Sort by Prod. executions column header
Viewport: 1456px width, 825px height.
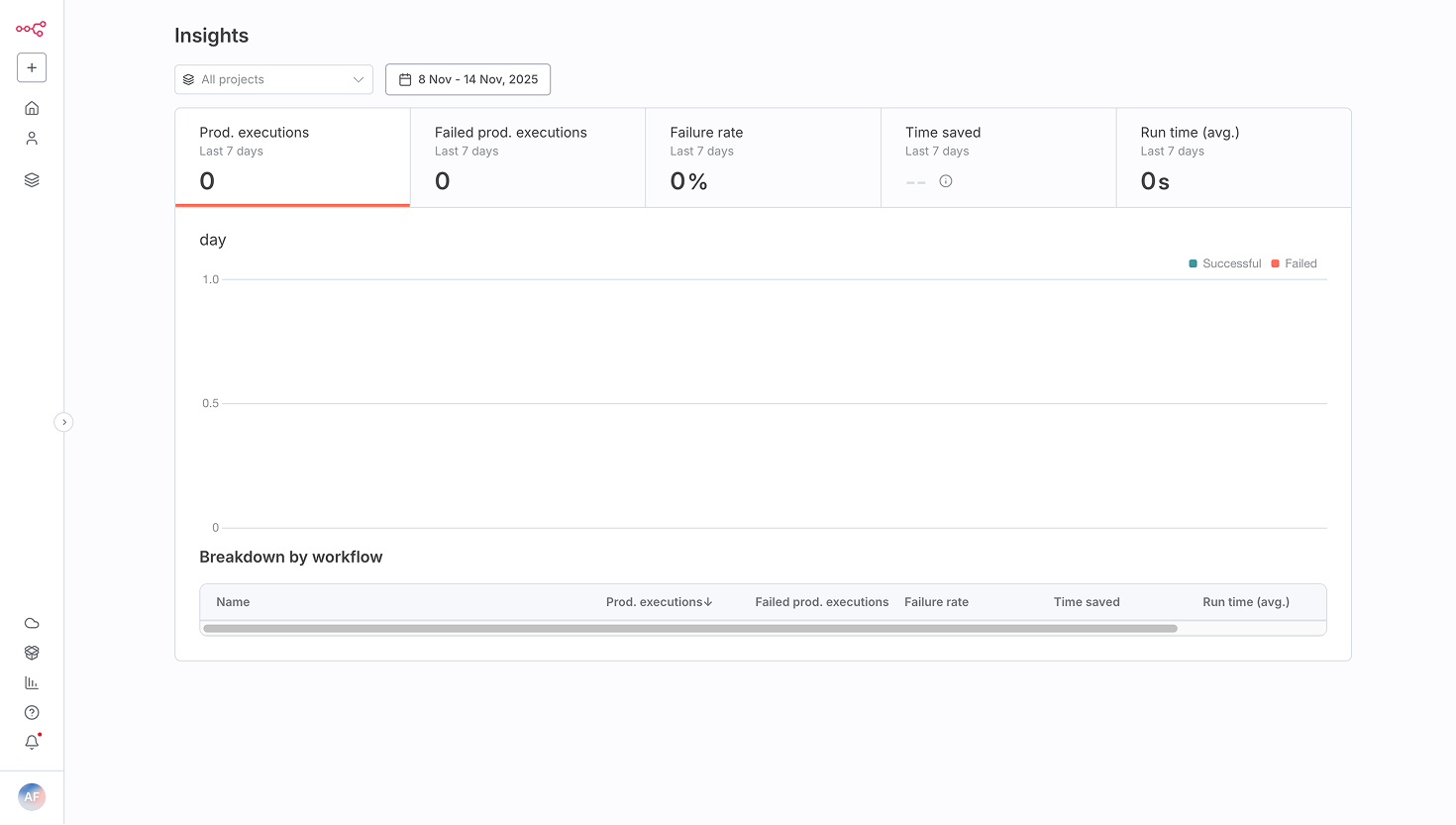[659, 602]
